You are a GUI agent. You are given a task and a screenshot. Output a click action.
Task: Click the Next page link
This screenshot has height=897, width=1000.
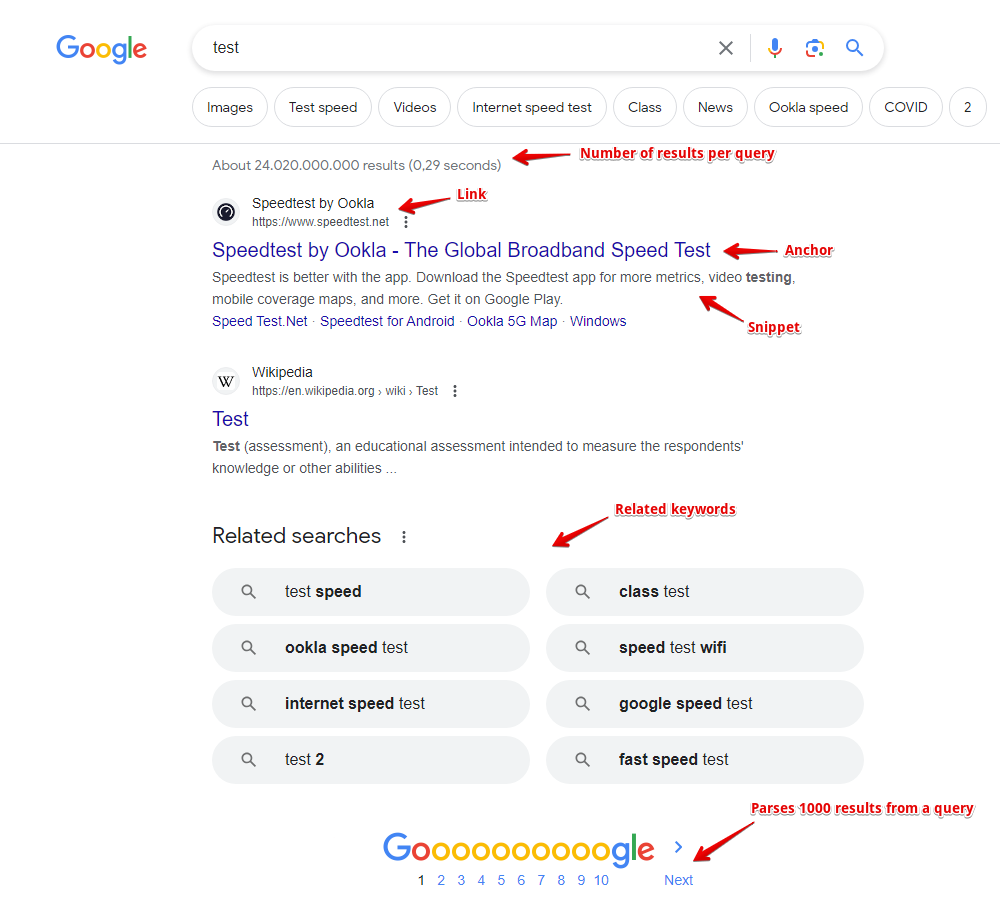pos(678,880)
